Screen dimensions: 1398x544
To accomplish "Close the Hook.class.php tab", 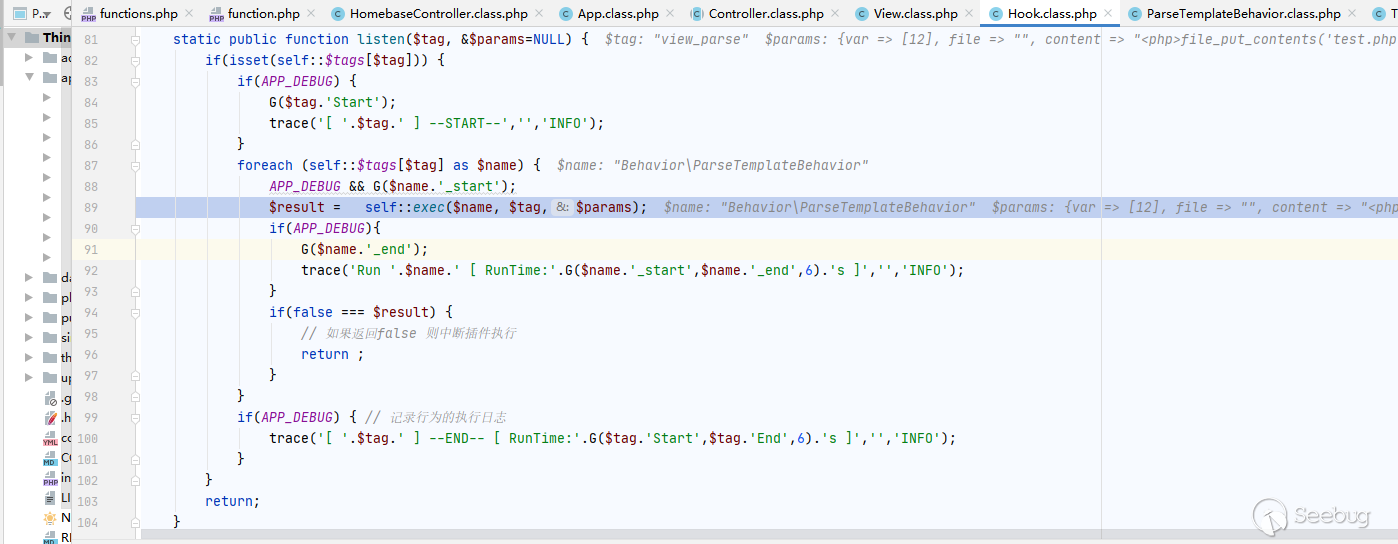I will click(x=1108, y=14).
